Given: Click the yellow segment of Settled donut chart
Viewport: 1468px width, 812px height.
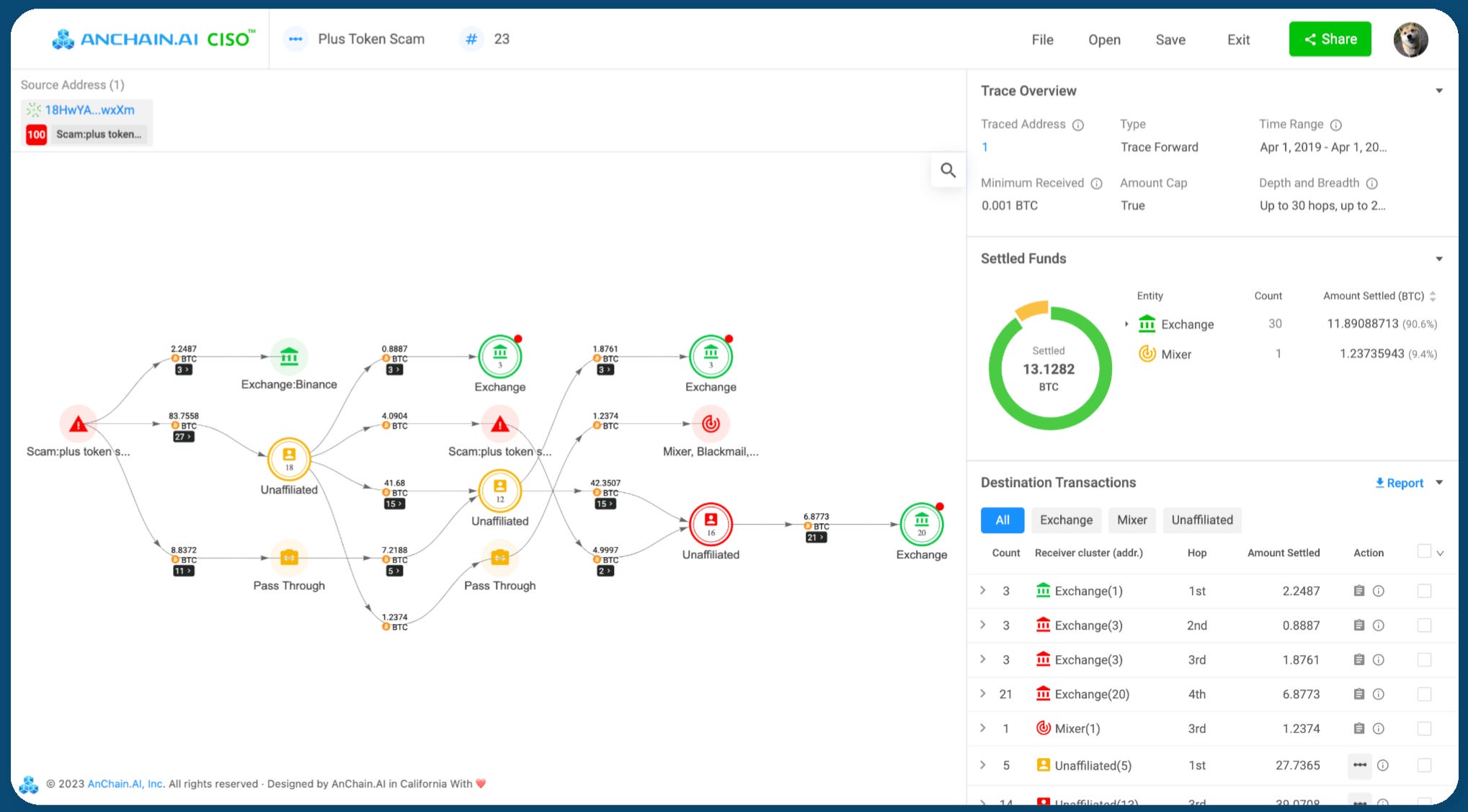Looking at the screenshot, I should coord(1032,310).
